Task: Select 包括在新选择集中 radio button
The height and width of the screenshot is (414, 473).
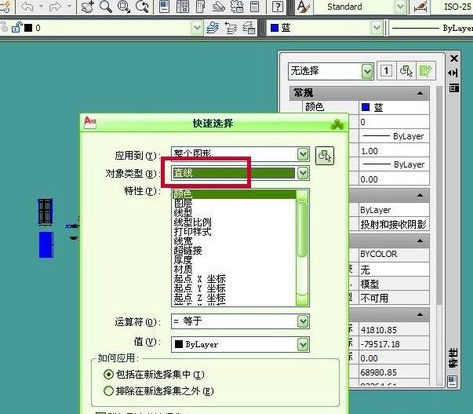Action: (x=108, y=374)
